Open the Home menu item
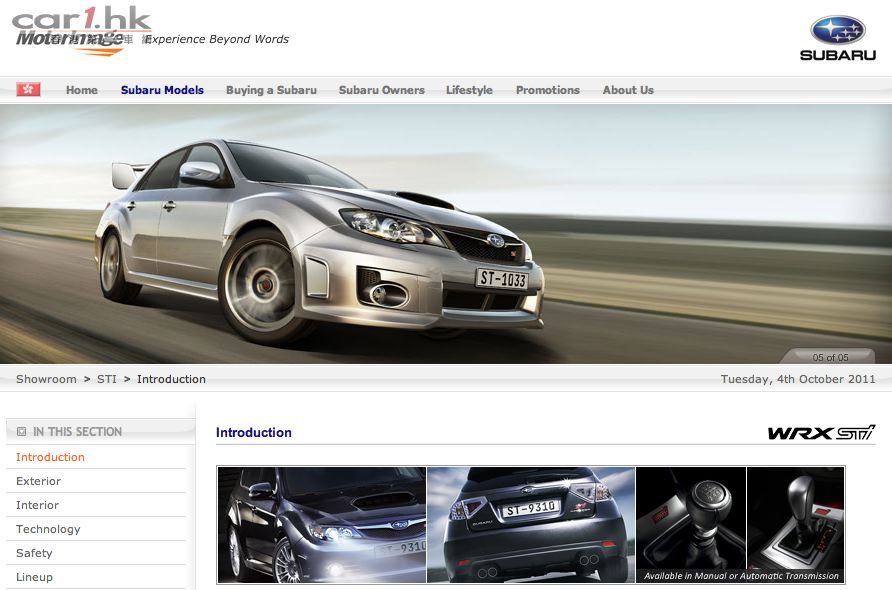Image resolution: width=892 pixels, height=590 pixels. 81,90
